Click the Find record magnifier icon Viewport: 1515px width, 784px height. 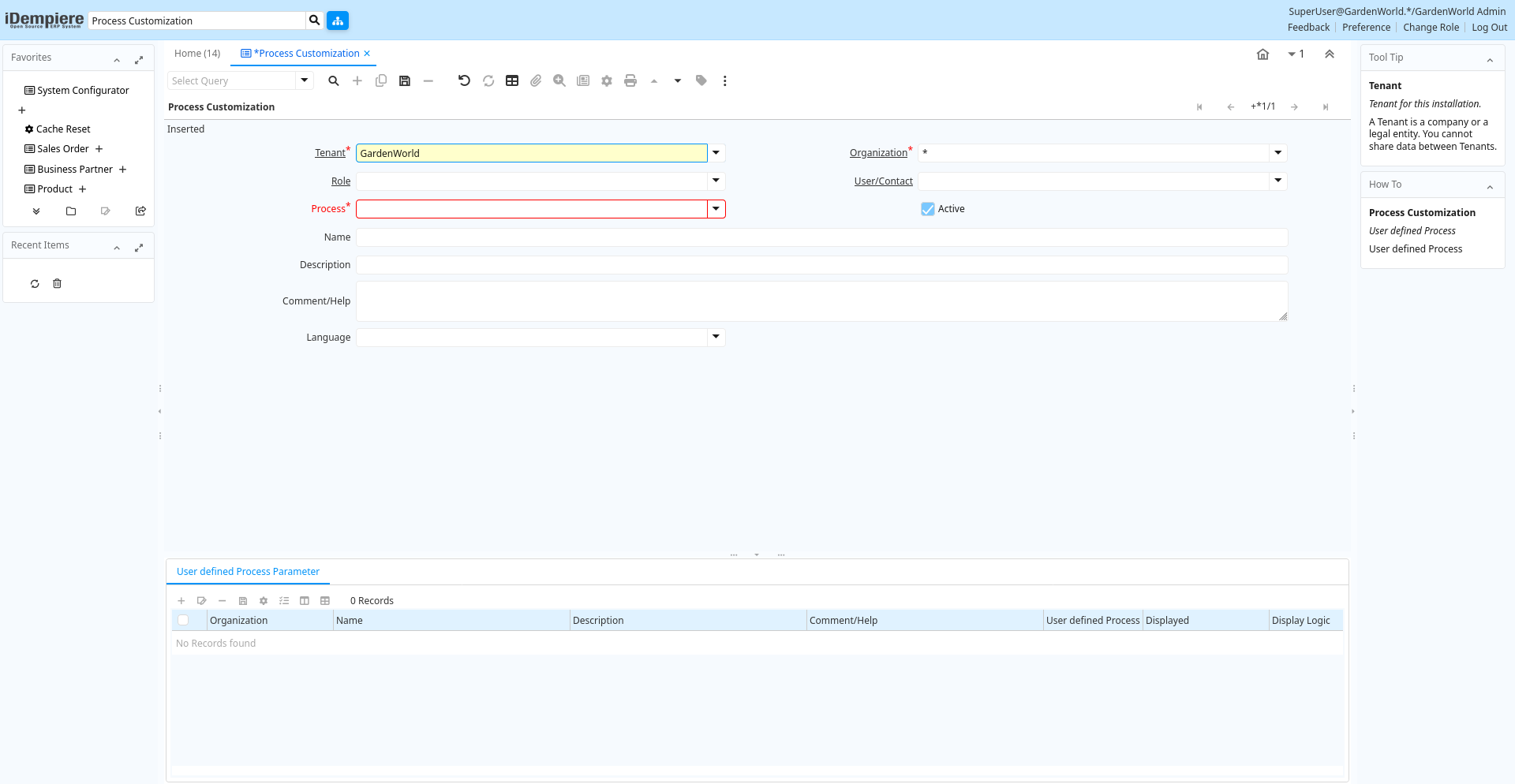tap(334, 80)
